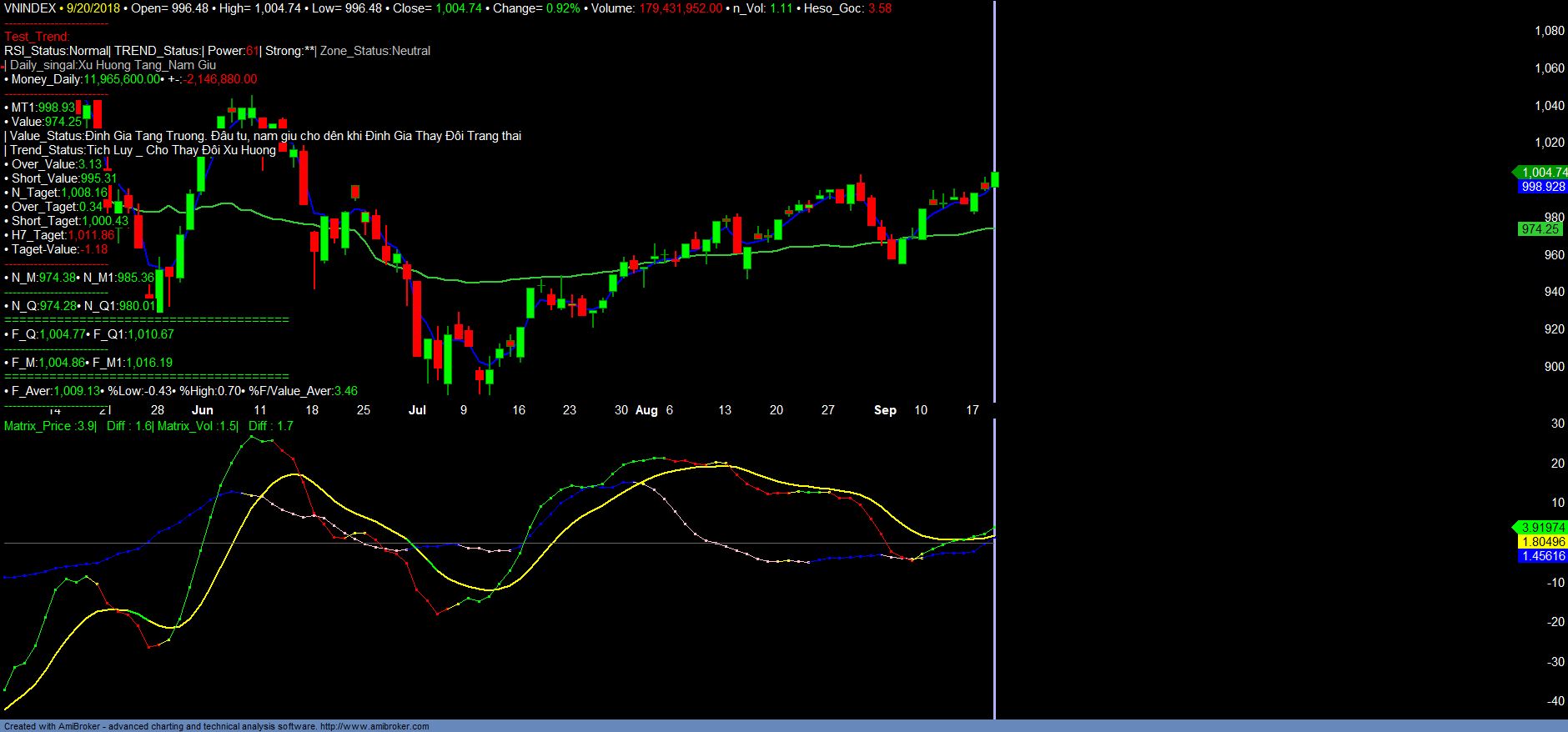Viewport: 1568px width, 732px height.
Task: Click the blue 1.45616 indicator label
Action: 1543,556
